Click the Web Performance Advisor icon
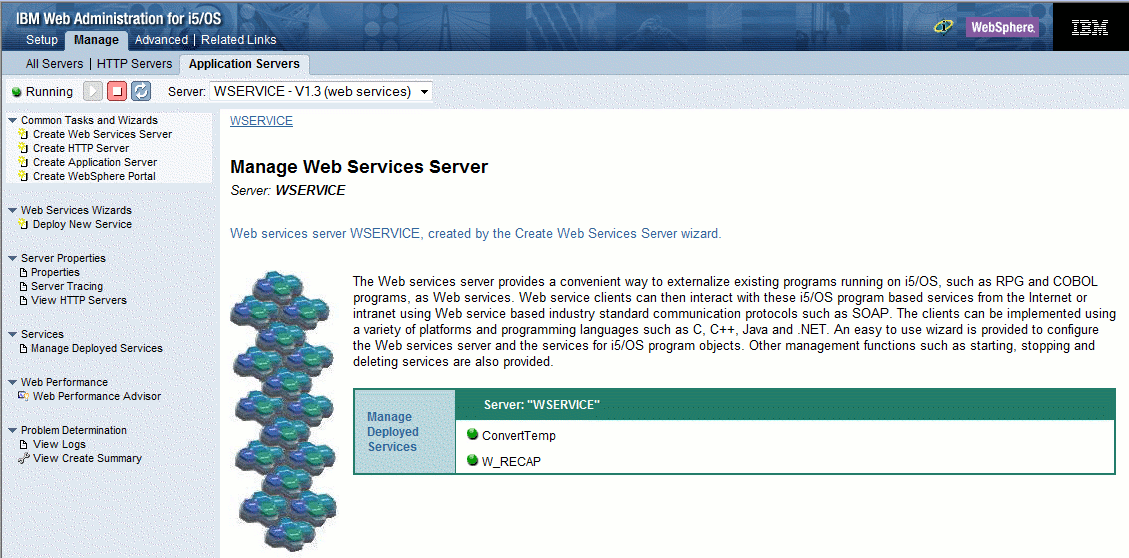 point(23,396)
